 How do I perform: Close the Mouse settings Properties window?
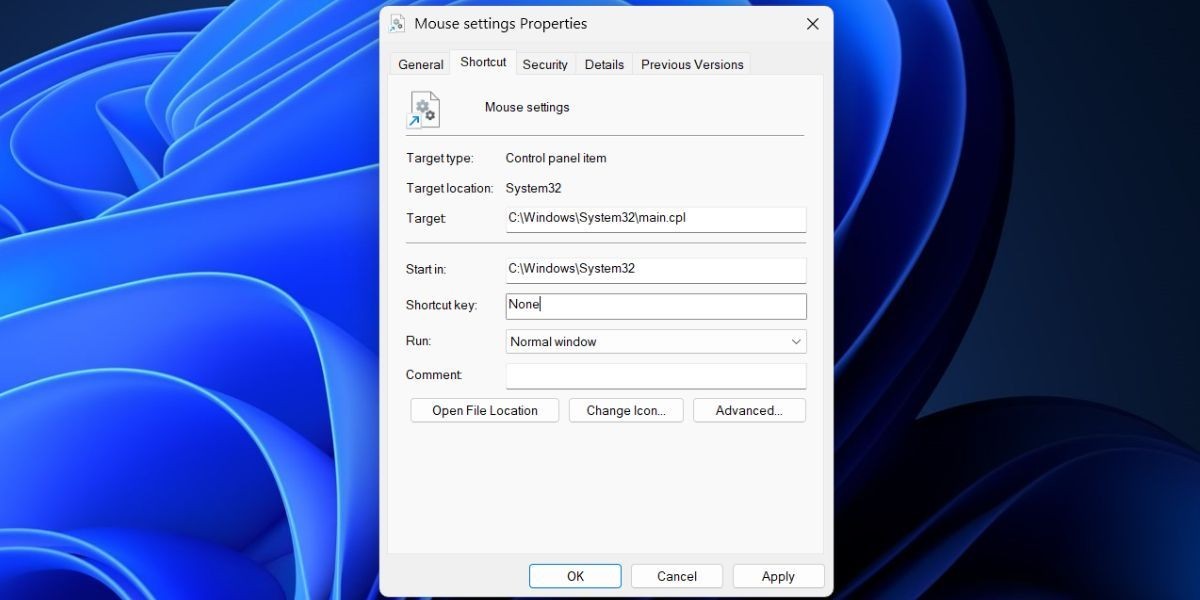[x=810, y=24]
